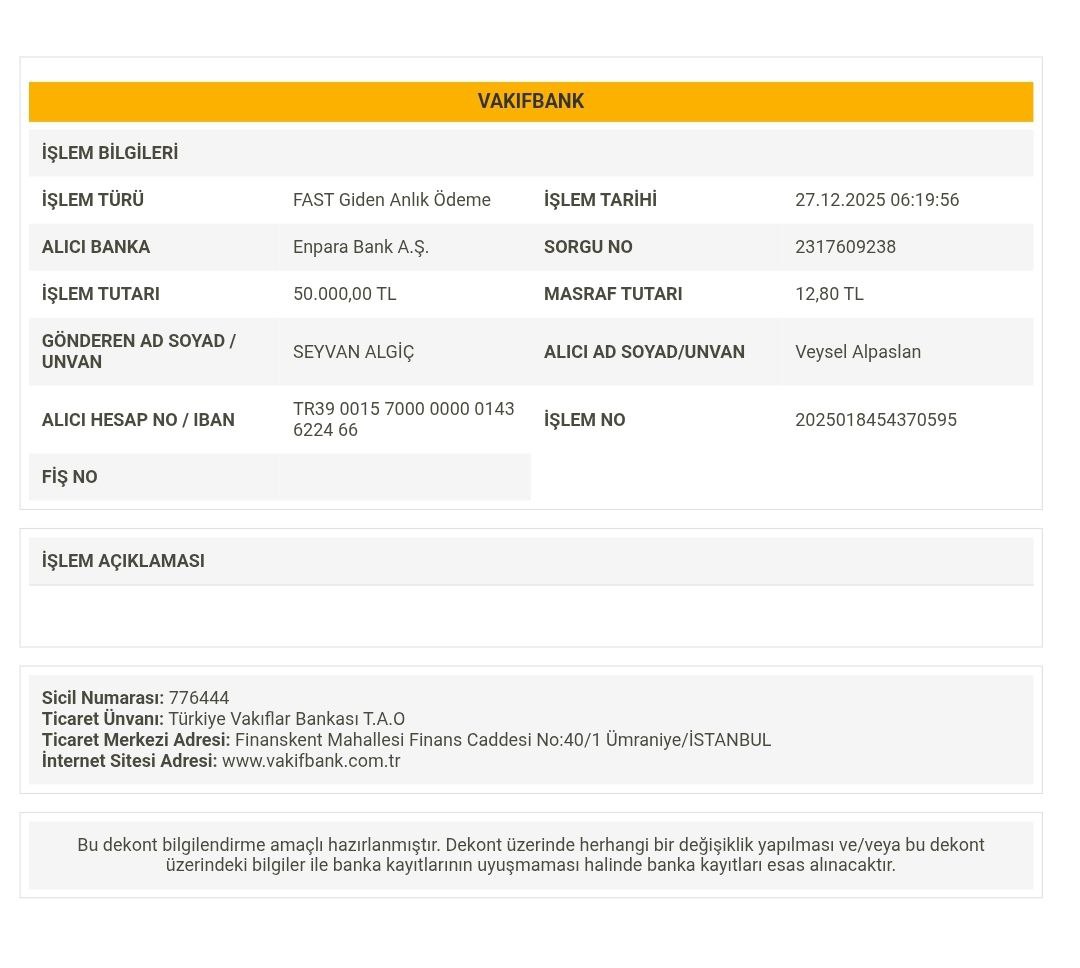Select the Ticaret Ünvanı Türkiye Vakıflar Bankası line
Viewport: 1080px width, 968px height.
pos(223,719)
